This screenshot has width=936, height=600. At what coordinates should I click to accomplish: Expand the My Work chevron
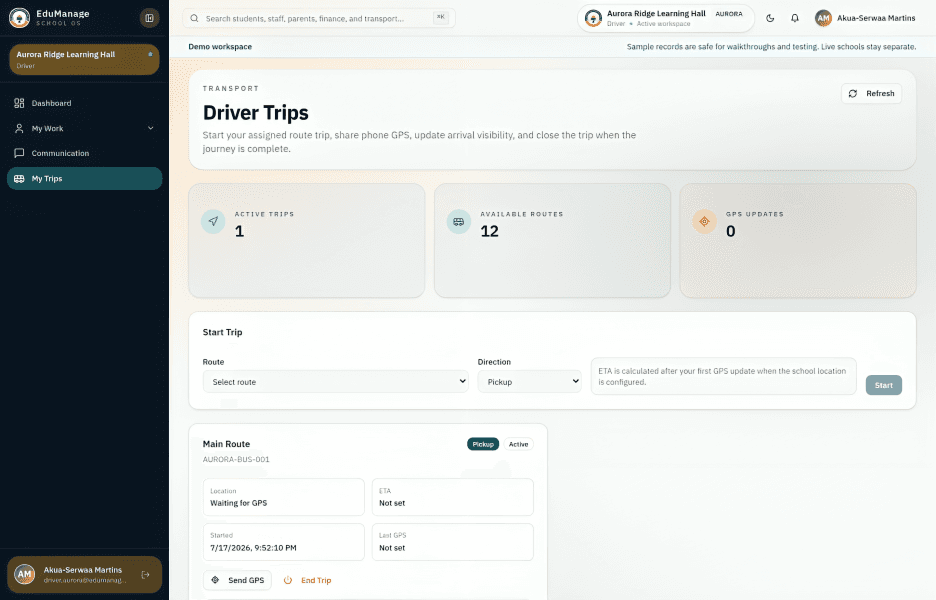pos(150,128)
